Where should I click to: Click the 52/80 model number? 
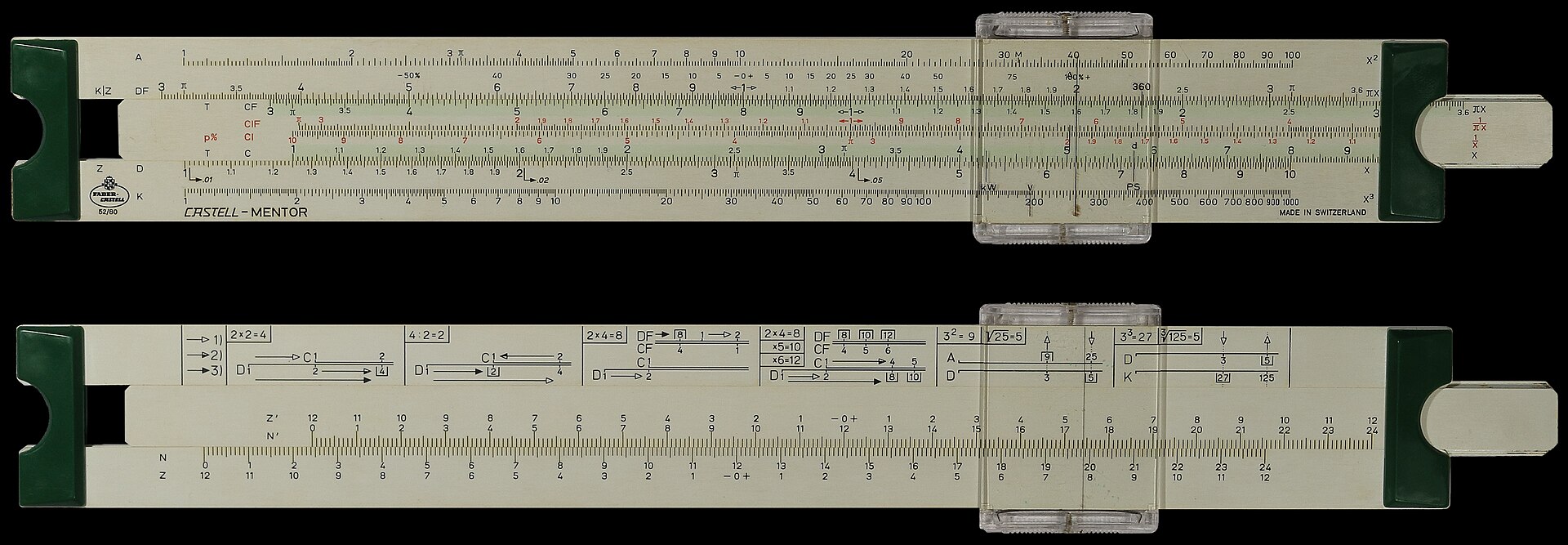(x=109, y=213)
